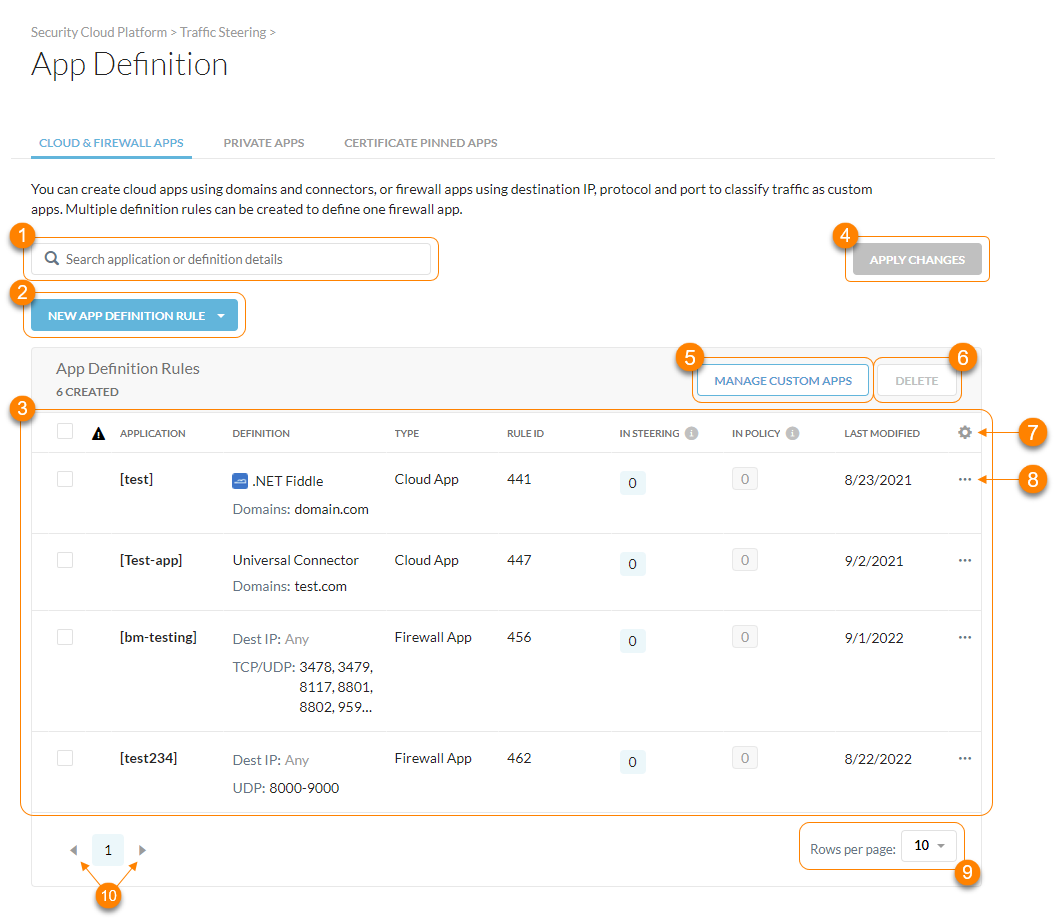Click Manage Custom Apps button
Image resolution: width=1054 pixels, height=919 pixels.
coord(783,381)
